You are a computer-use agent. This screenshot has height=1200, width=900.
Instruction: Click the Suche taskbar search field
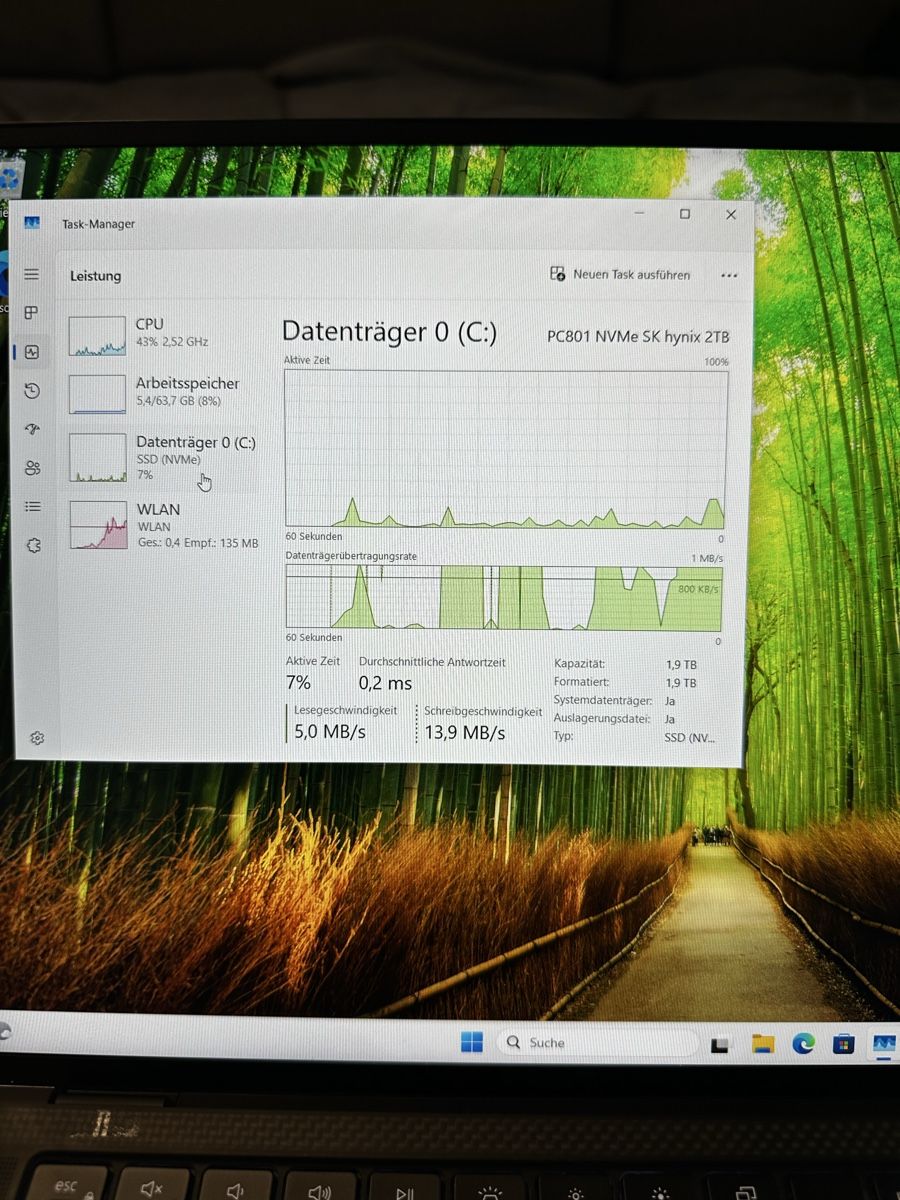[x=596, y=1043]
